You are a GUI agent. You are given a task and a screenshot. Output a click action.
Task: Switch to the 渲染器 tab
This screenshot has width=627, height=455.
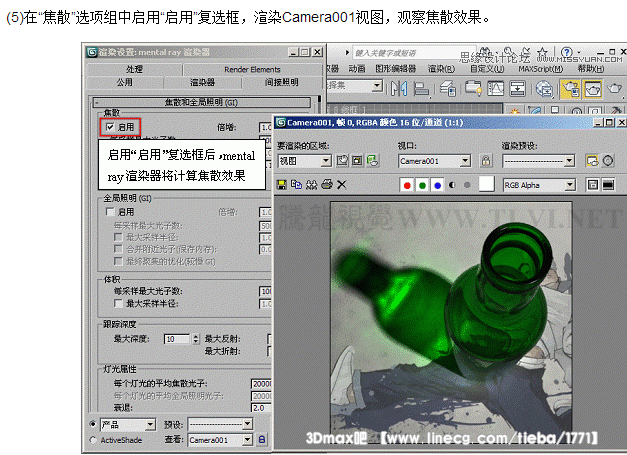pos(202,82)
